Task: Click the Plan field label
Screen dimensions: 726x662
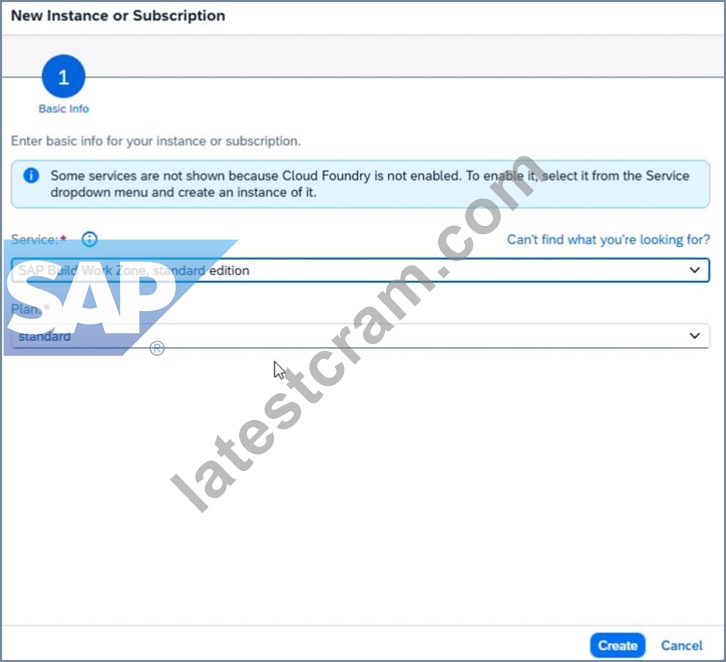Action: (x=25, y=309)
